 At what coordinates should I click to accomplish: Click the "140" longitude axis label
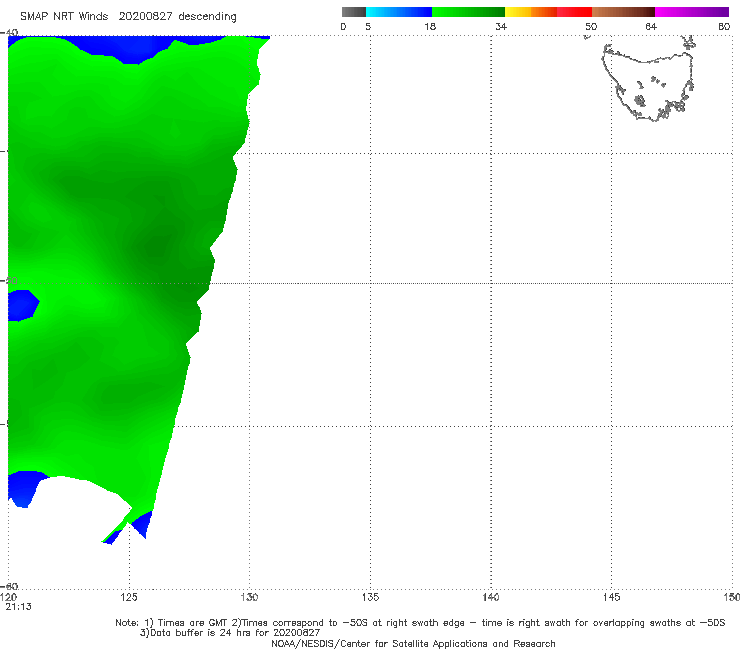tap(491, 598)
